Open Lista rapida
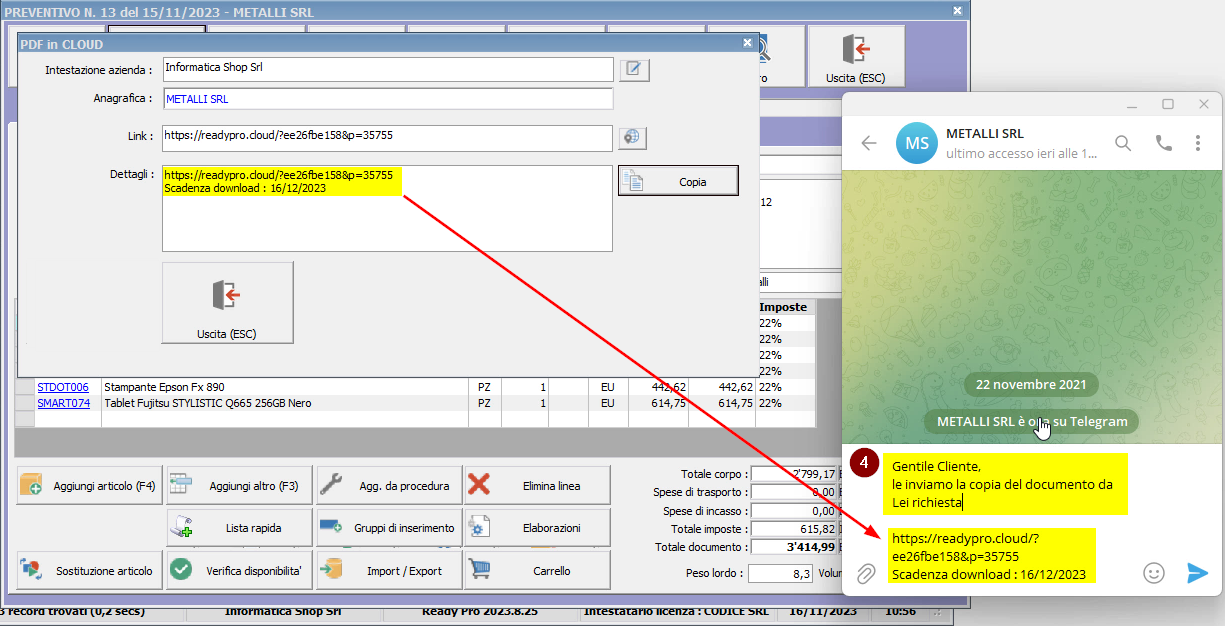 239,527
